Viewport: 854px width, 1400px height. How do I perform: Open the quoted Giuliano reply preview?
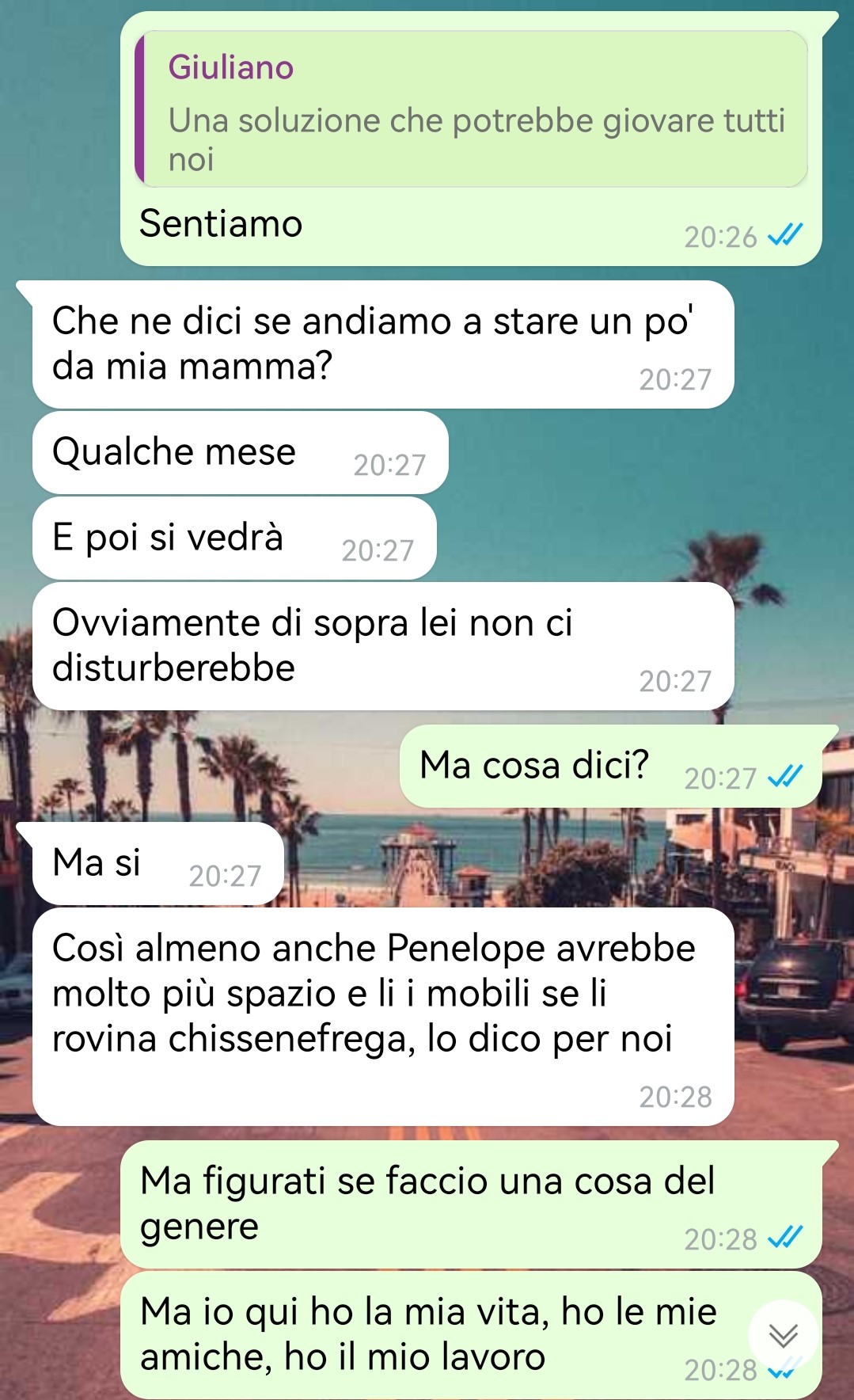click(x=471, y=109)
